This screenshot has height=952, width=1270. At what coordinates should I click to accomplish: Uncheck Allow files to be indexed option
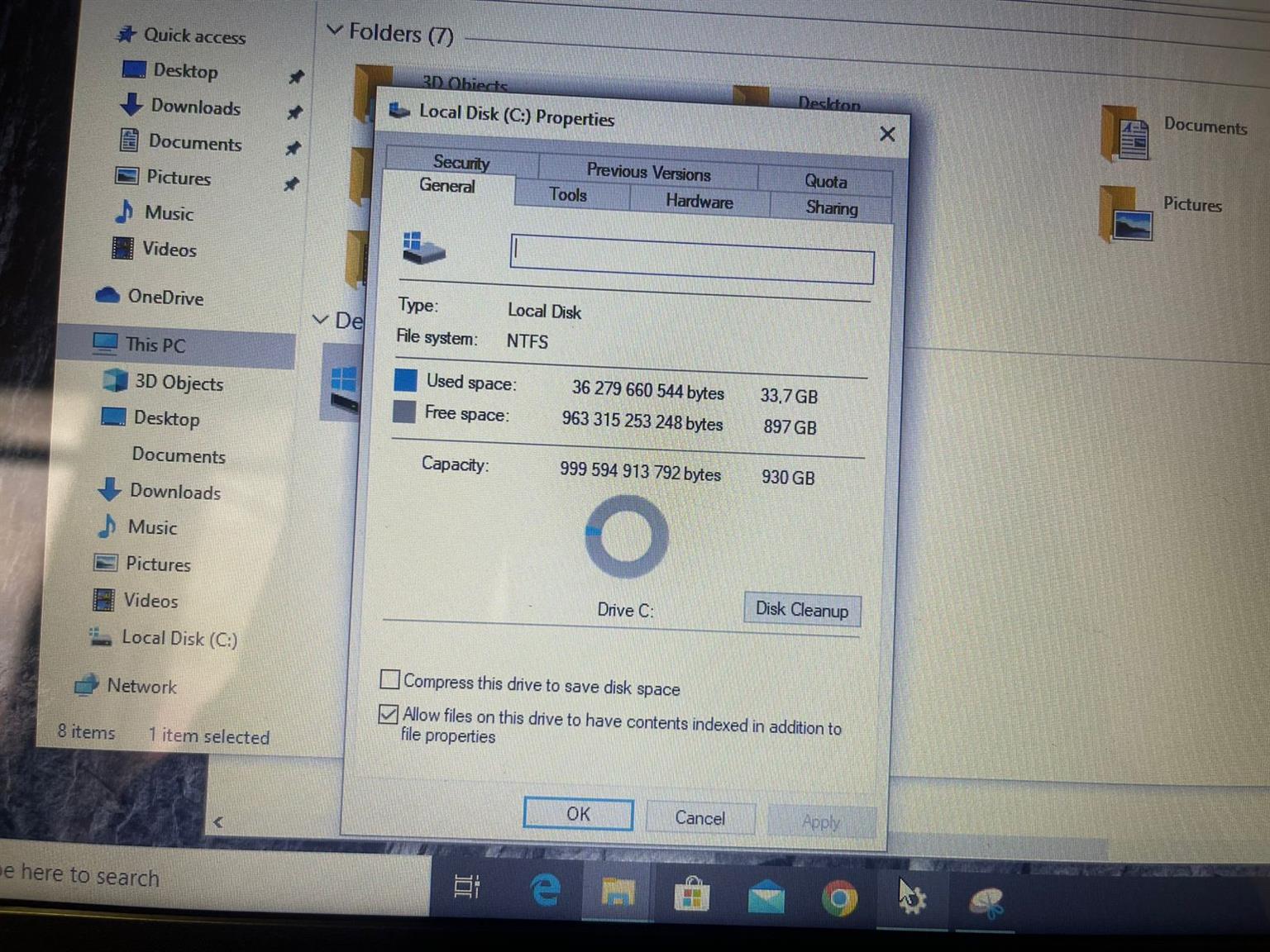click(x=388, y=714)
